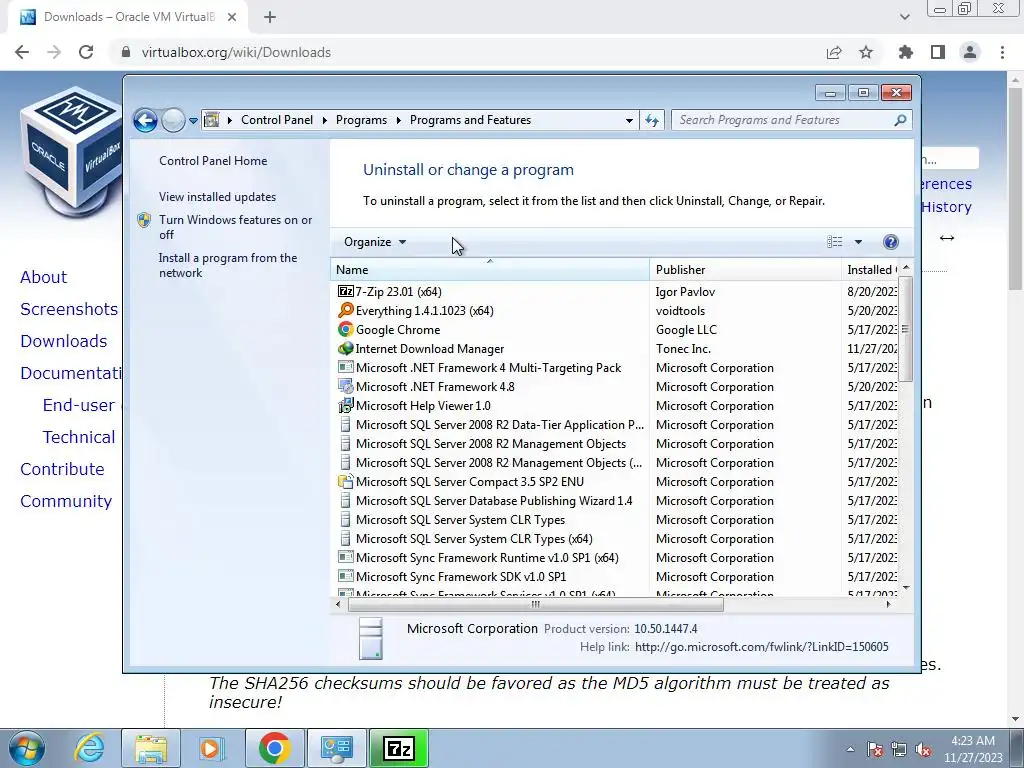This screenshot has height=768, width=1024.
Task: Open Control Panel Home link
Action: tap(213, 161)
